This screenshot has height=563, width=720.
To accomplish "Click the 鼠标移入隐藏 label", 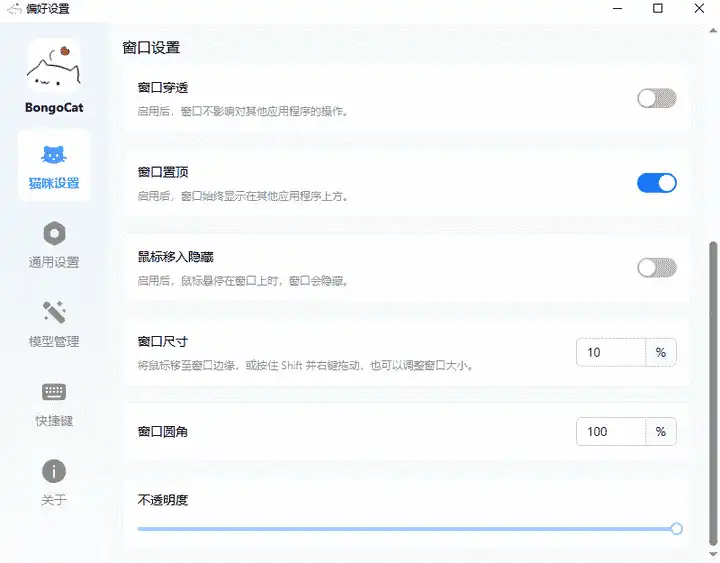I will [x=175, y=257].
